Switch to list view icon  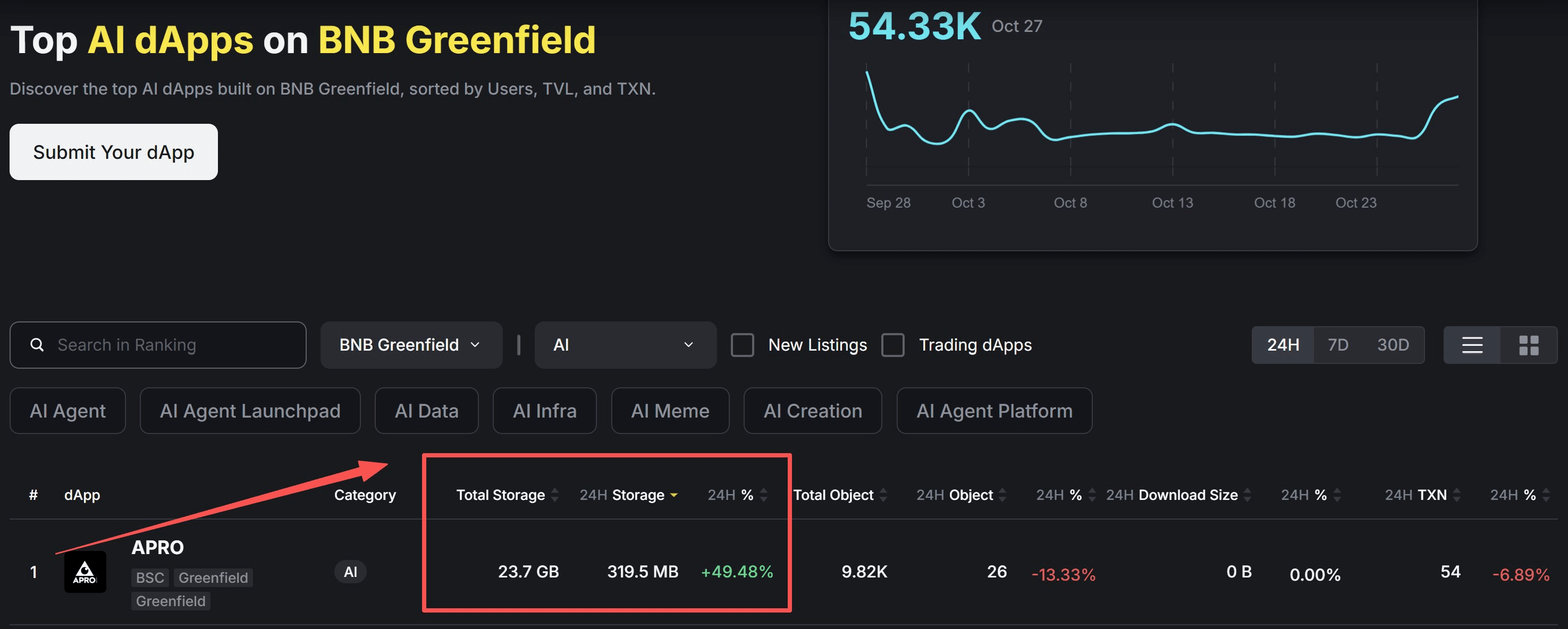point(1472,345)
